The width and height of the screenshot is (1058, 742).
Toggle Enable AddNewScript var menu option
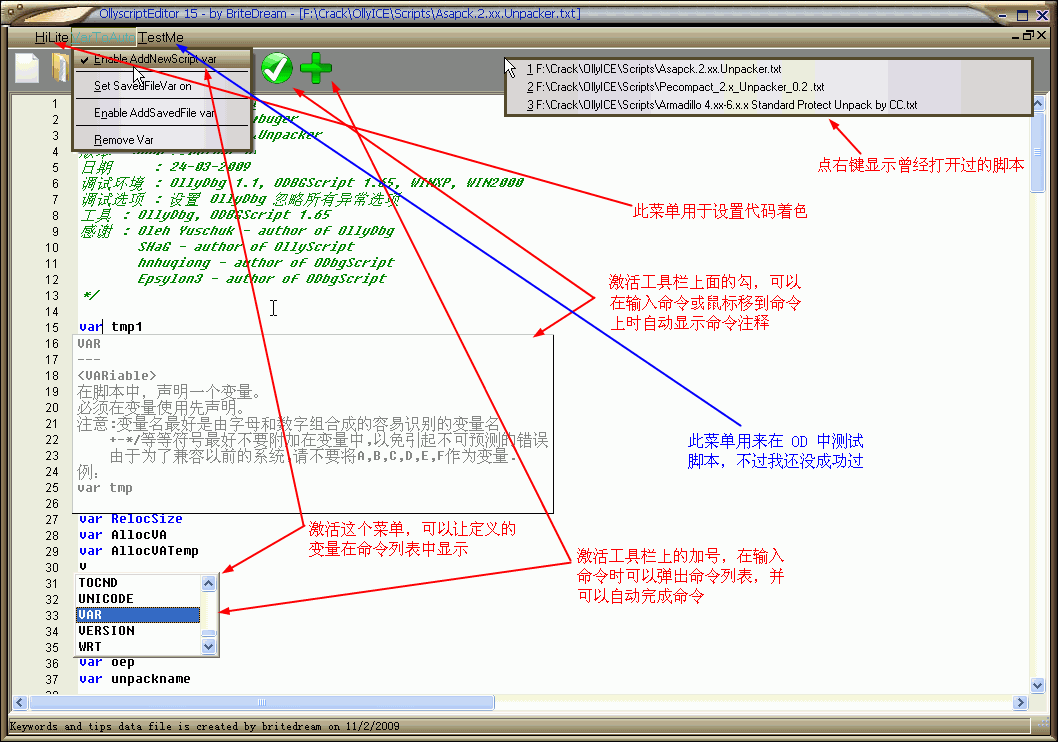pos(161,59)
